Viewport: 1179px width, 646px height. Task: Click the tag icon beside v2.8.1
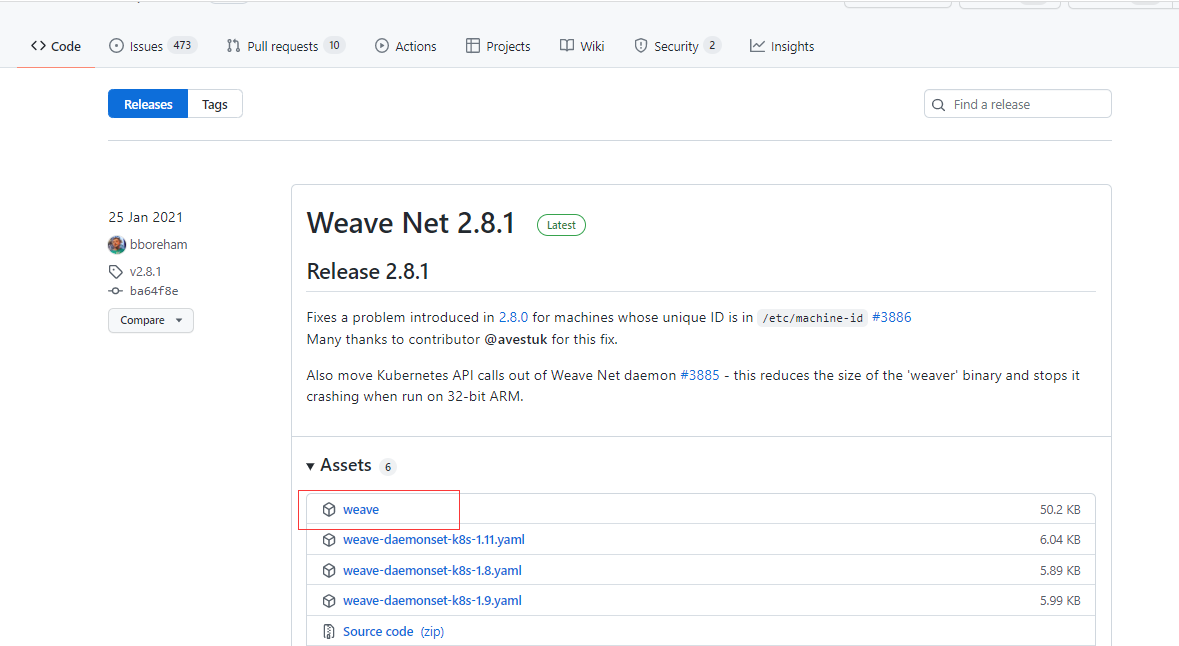point(115,271)
